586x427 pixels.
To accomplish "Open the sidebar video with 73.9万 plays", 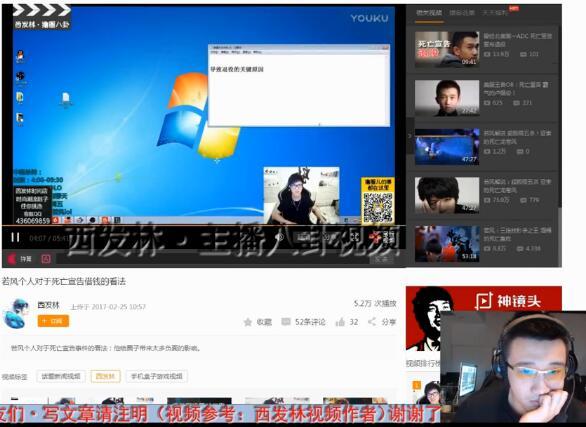I will [x=447, y=195].
